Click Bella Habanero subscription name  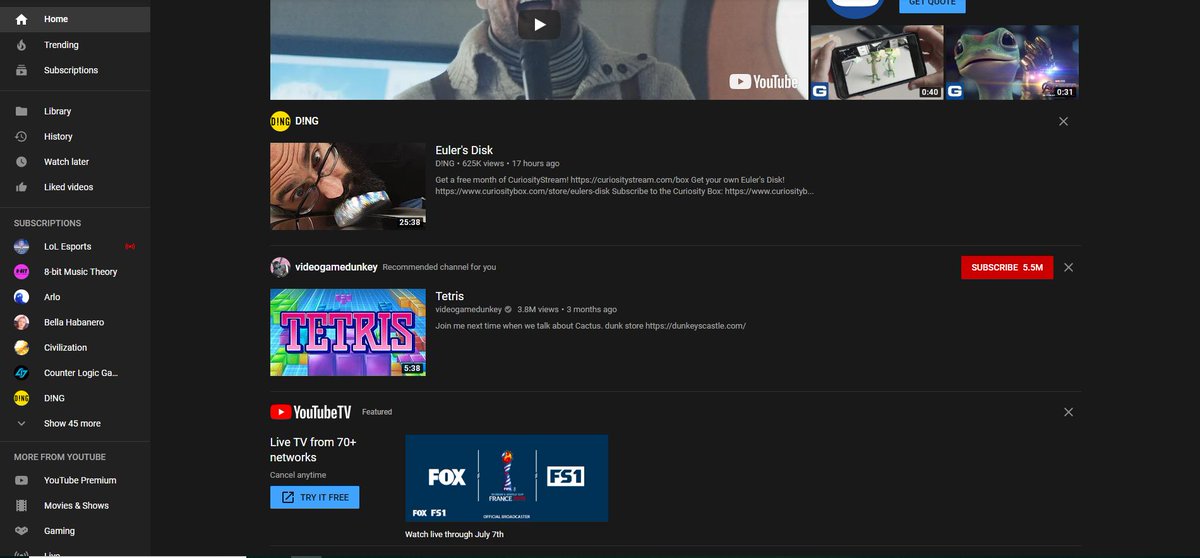click(74, 322)
